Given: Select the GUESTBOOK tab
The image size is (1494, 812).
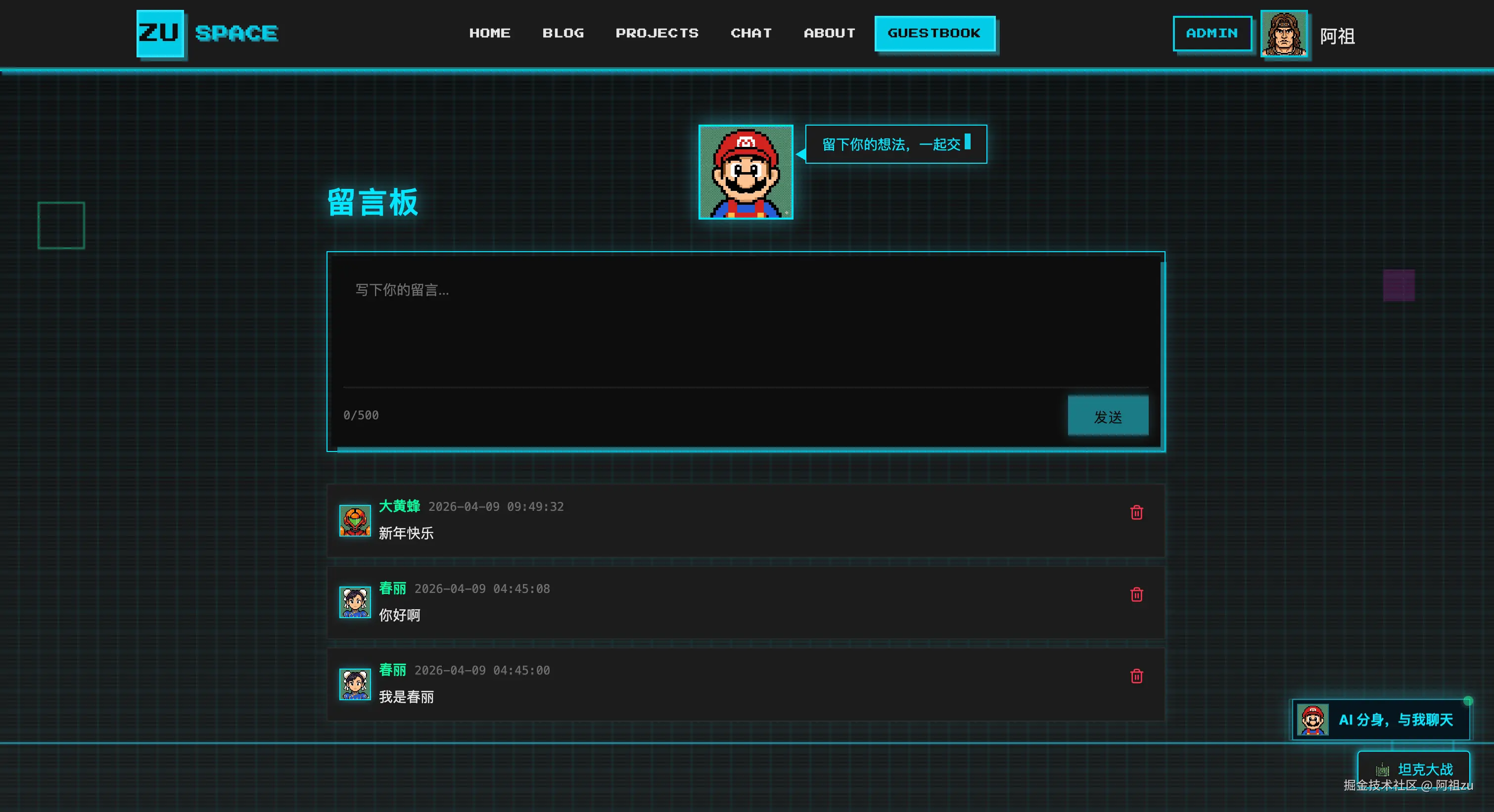Looking at the screenshot, I should pyautogui.click(x=934, y=33).
